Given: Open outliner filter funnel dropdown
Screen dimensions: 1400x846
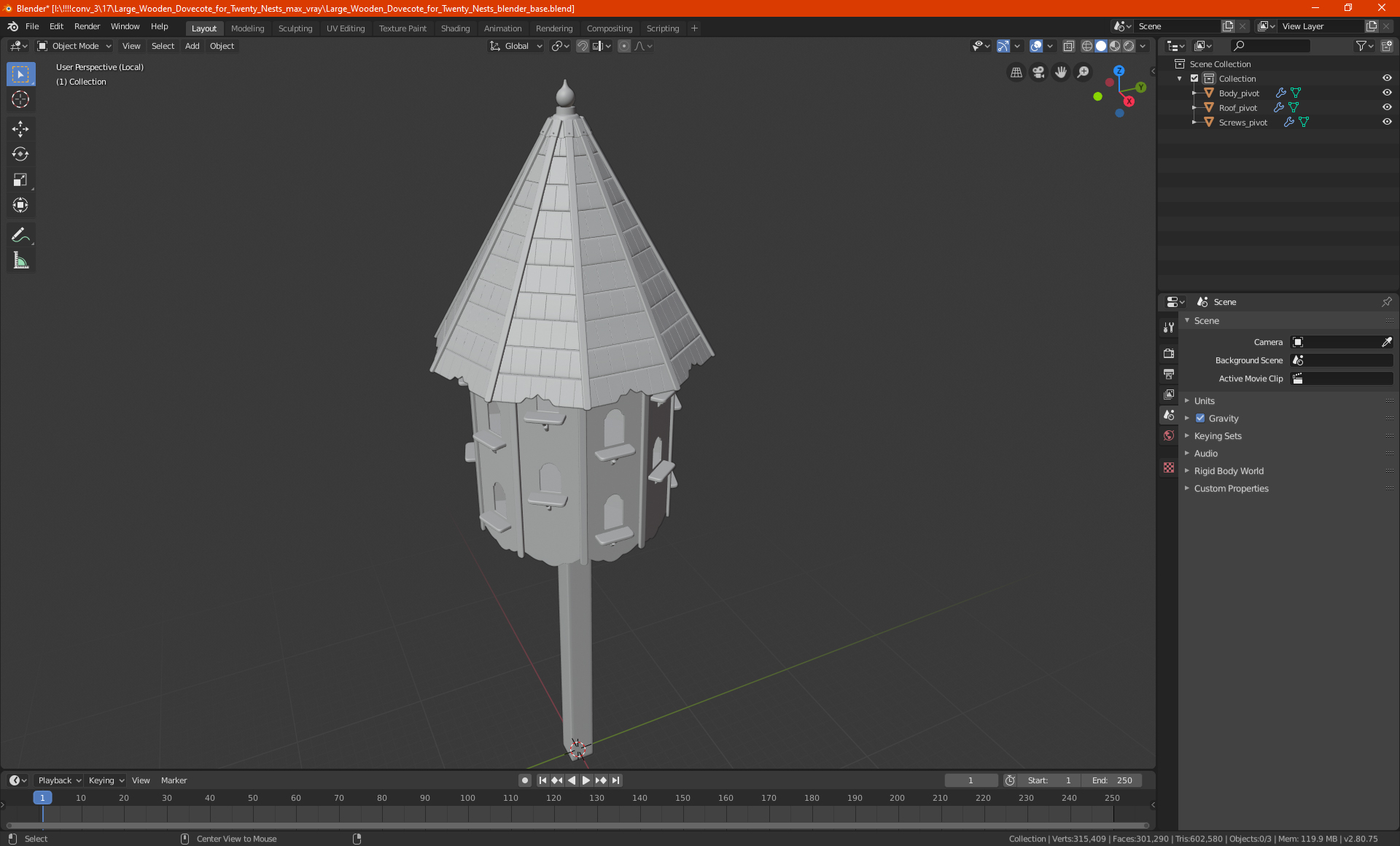Looking at the screenshot, I should [x=1364, y=46].
